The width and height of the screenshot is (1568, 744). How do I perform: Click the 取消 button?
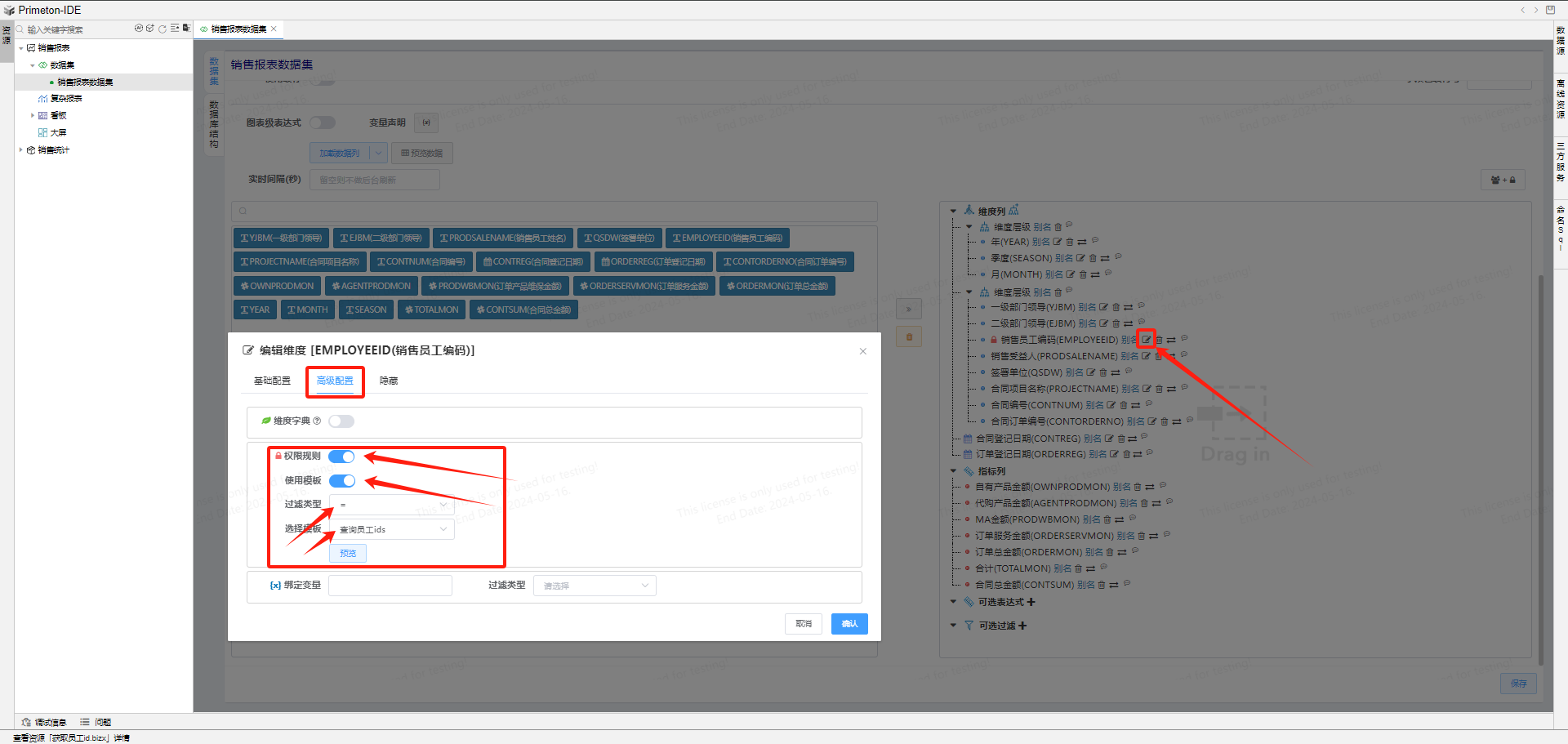click(804, 624)
